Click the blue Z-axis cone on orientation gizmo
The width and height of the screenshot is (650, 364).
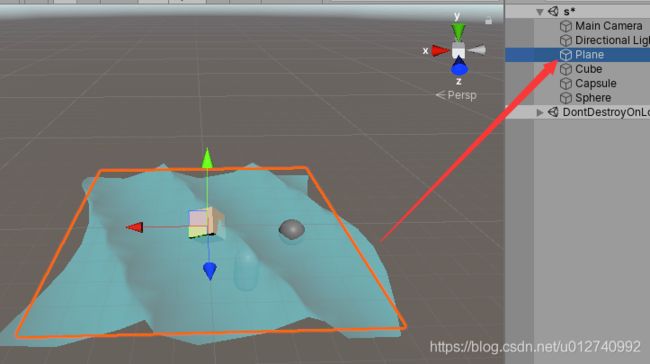point(459,67)
